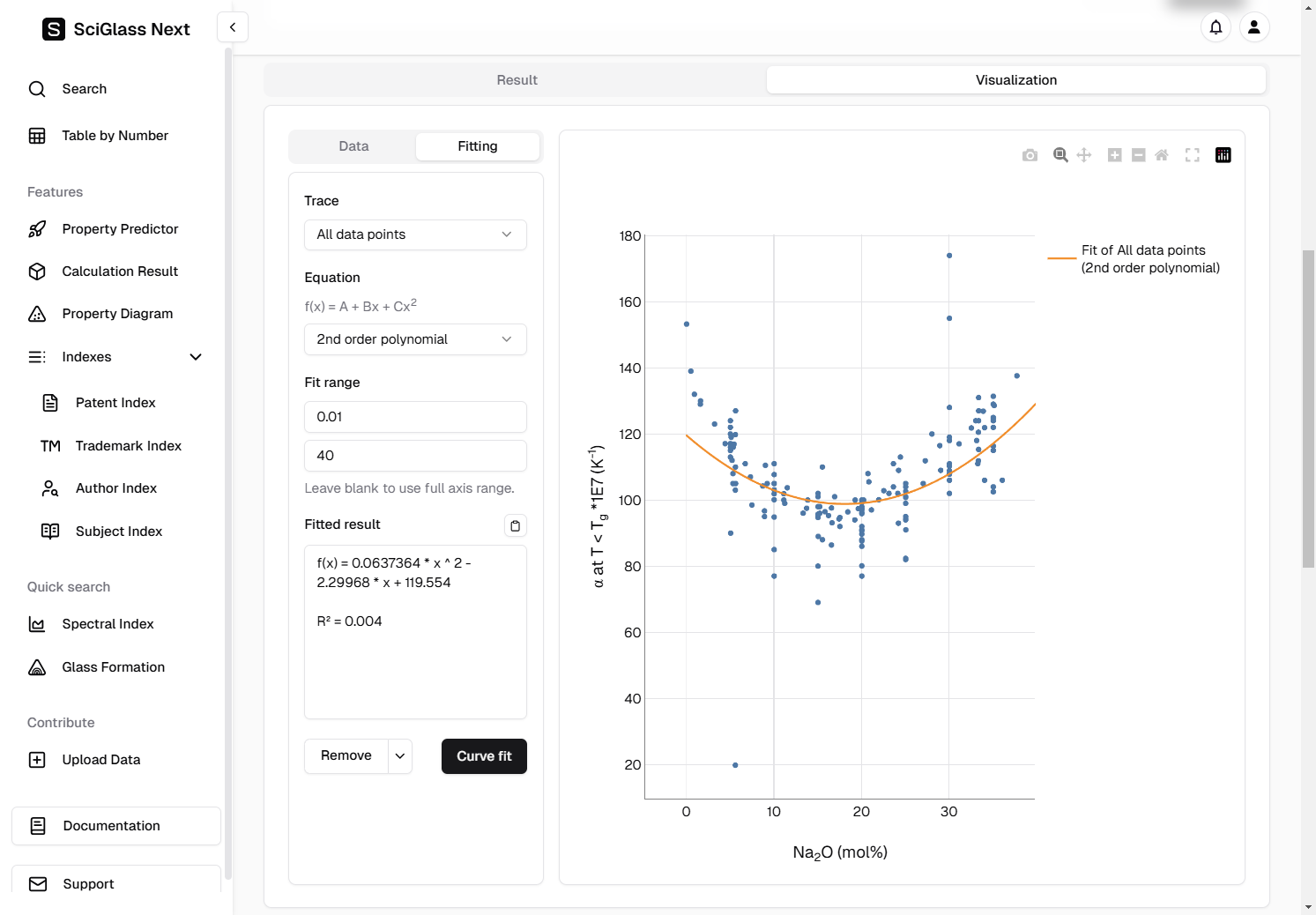
Task: Activate the Pan tool in plot toolbar
Action: [1084, 155]
